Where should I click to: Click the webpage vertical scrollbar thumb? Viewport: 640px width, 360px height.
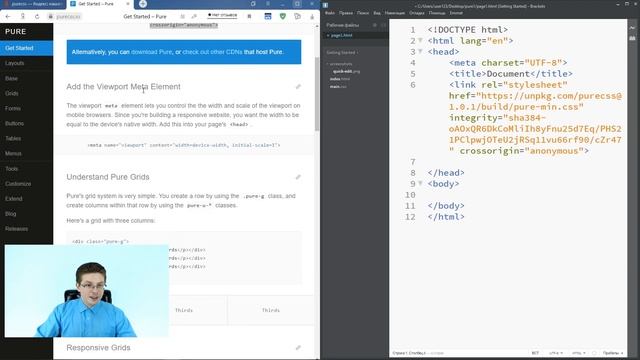coord(317,94)
